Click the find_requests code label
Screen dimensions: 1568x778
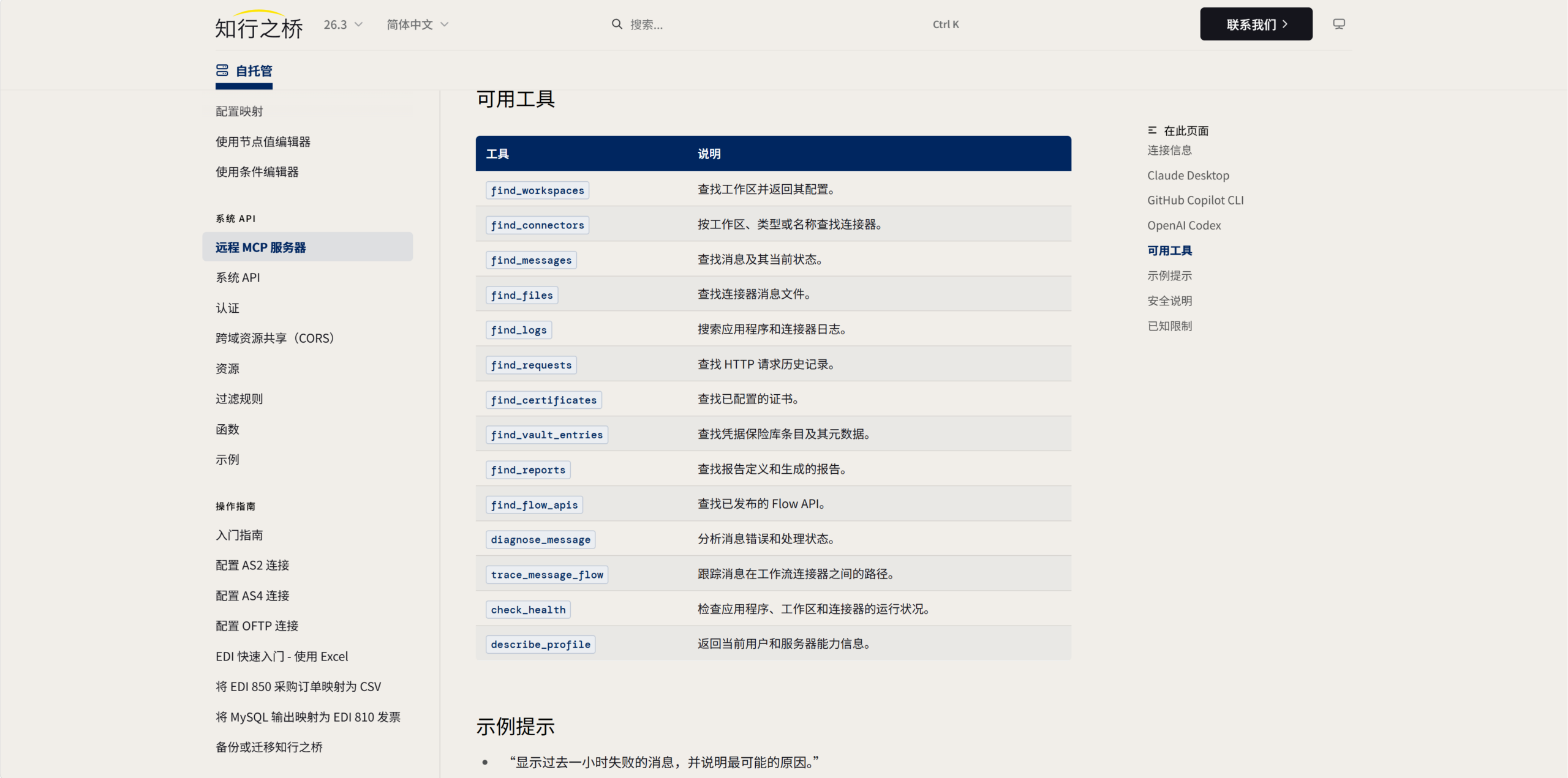(531, 365)
